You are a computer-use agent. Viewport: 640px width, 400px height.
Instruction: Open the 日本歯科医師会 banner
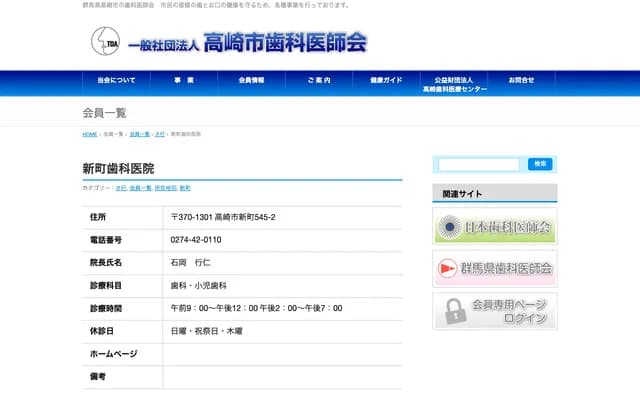pyautogui.click(x=494, y=227)
